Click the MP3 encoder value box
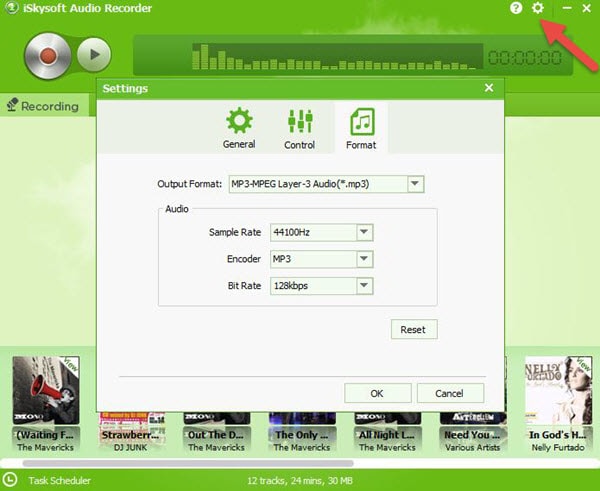Viewport: 600px width, 491px height. click(321, 259)
